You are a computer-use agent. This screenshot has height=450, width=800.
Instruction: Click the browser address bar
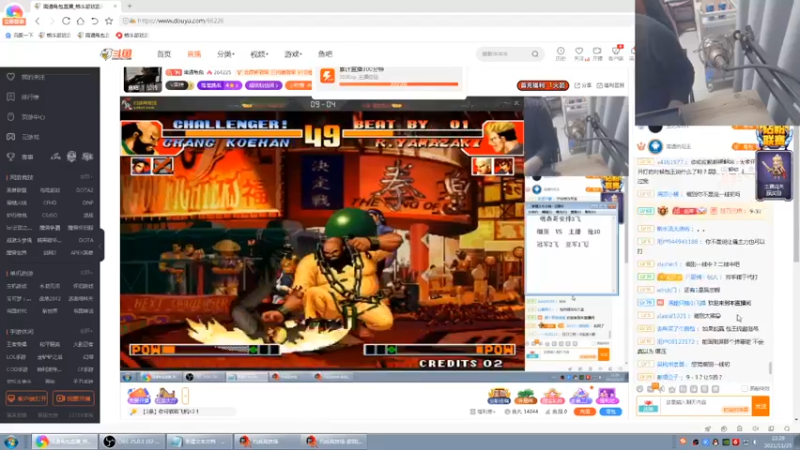(x=375, y=21)
